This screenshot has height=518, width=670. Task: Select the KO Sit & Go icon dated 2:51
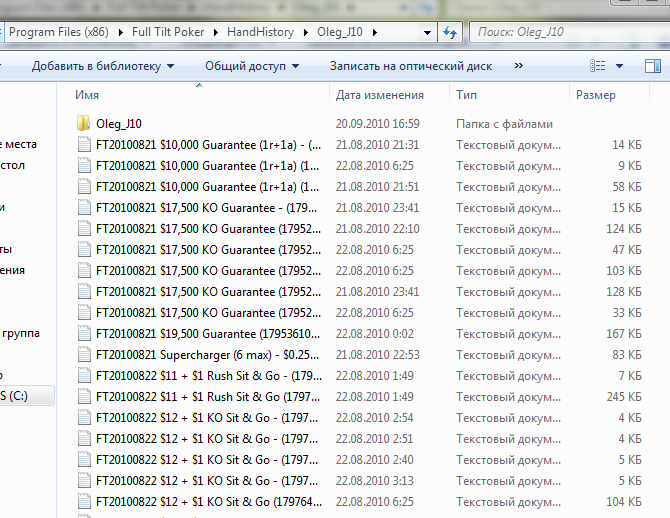pyautogui.click(x=84, y=439)
